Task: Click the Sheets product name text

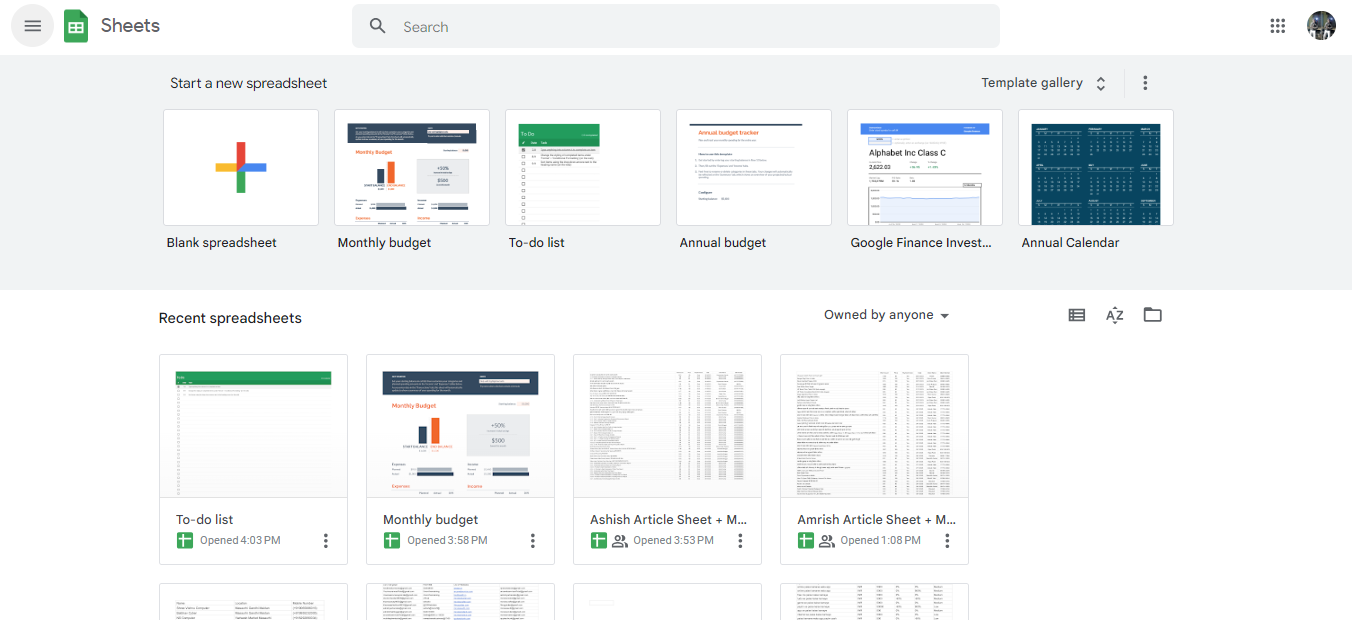Action: (130, 26)
